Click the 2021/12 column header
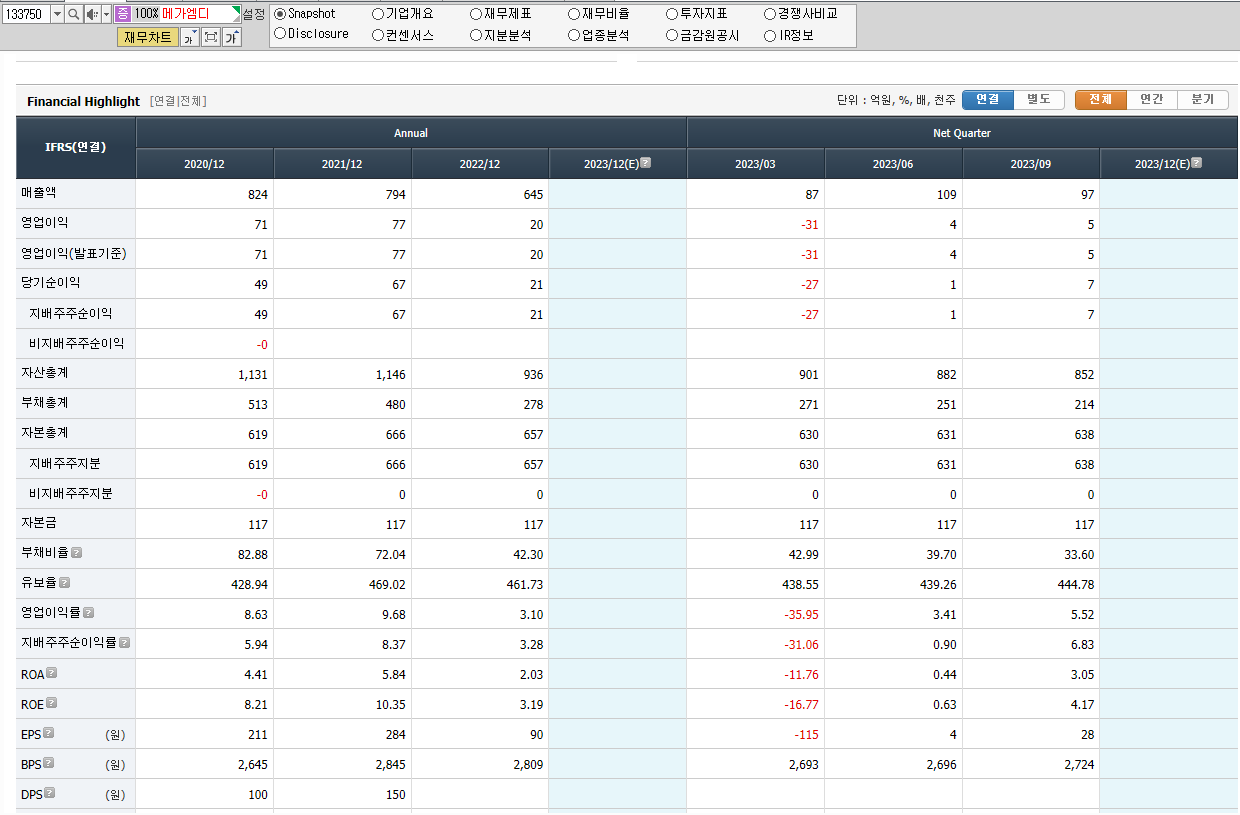 343,164
